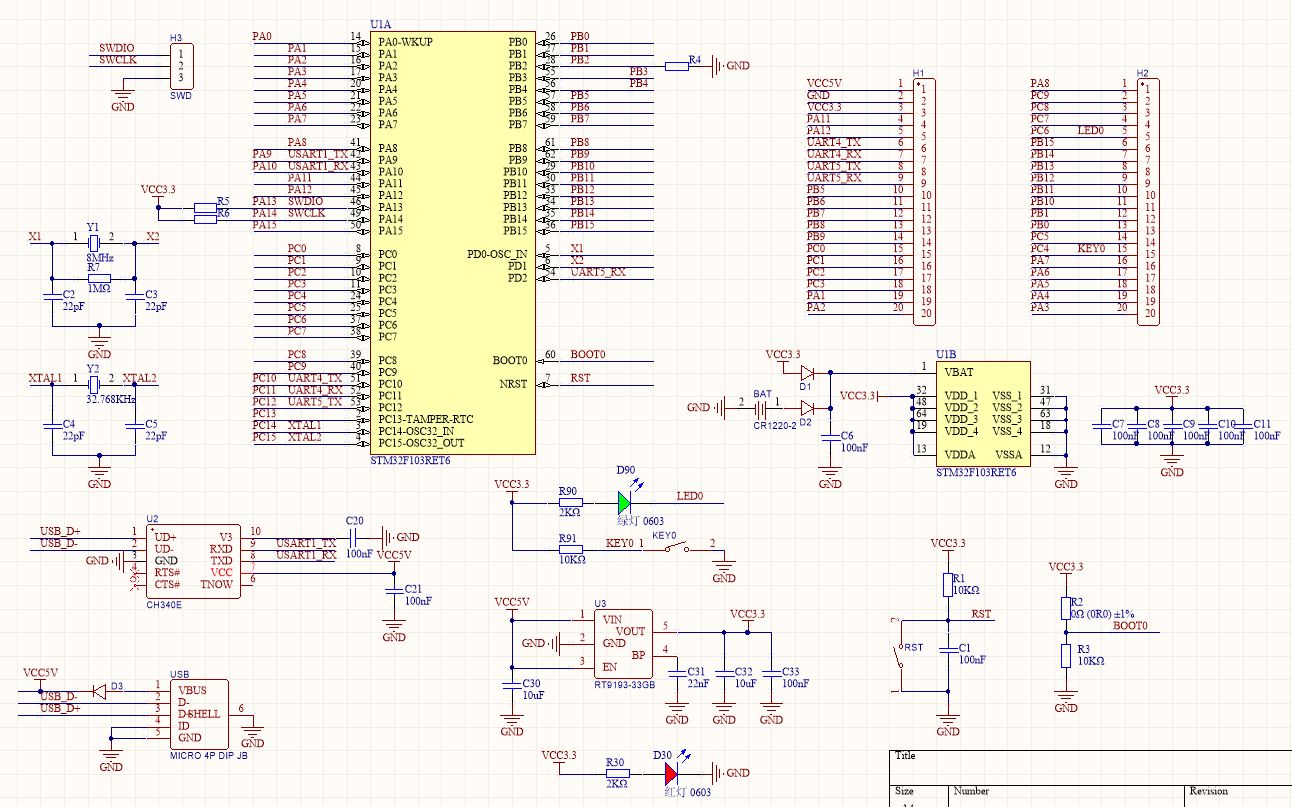Select the BAT CR1220-2 battery symbol
The image size is (1292, 807).
click(762, 408)
